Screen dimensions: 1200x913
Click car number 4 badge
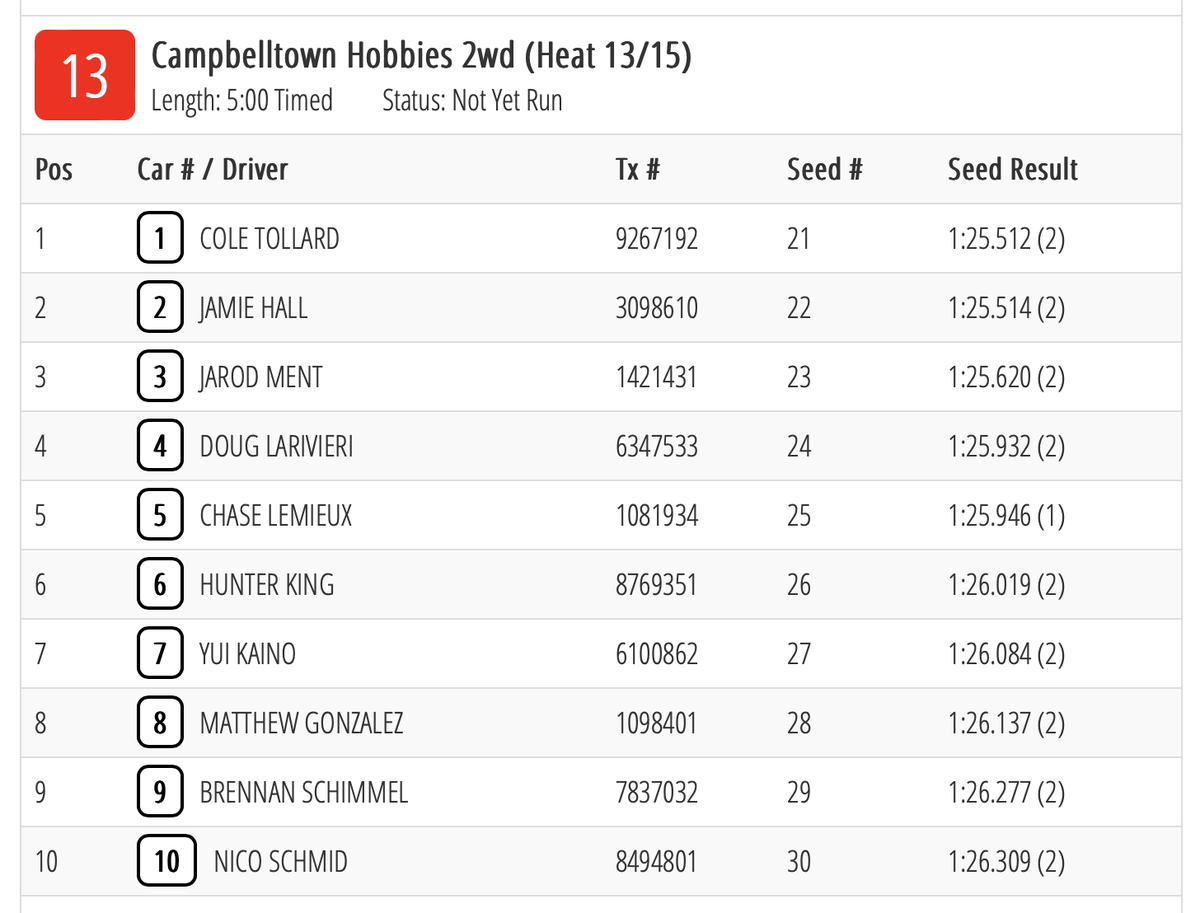160,446
